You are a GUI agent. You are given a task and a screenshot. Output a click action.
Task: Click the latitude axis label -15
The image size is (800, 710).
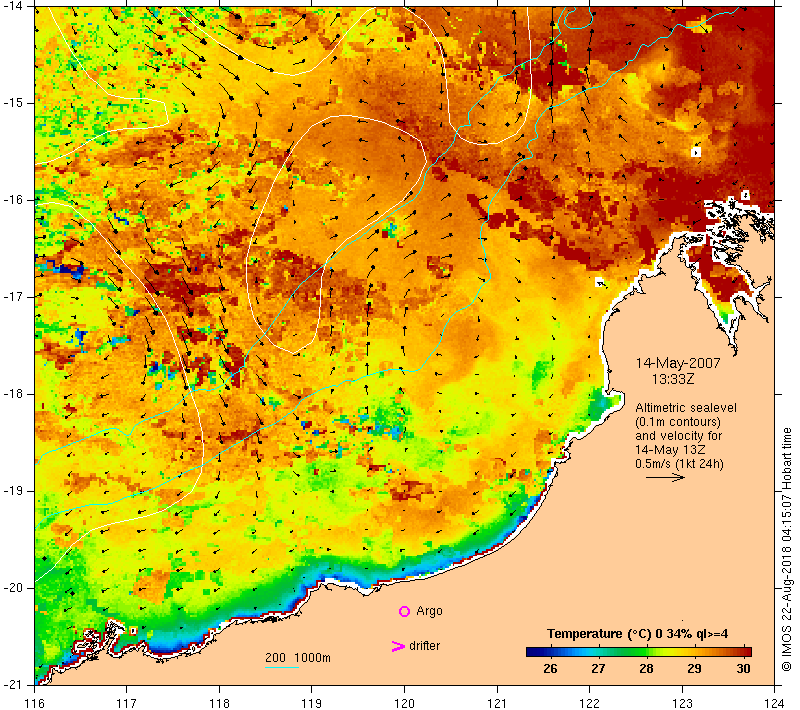[x=13, y=103]
